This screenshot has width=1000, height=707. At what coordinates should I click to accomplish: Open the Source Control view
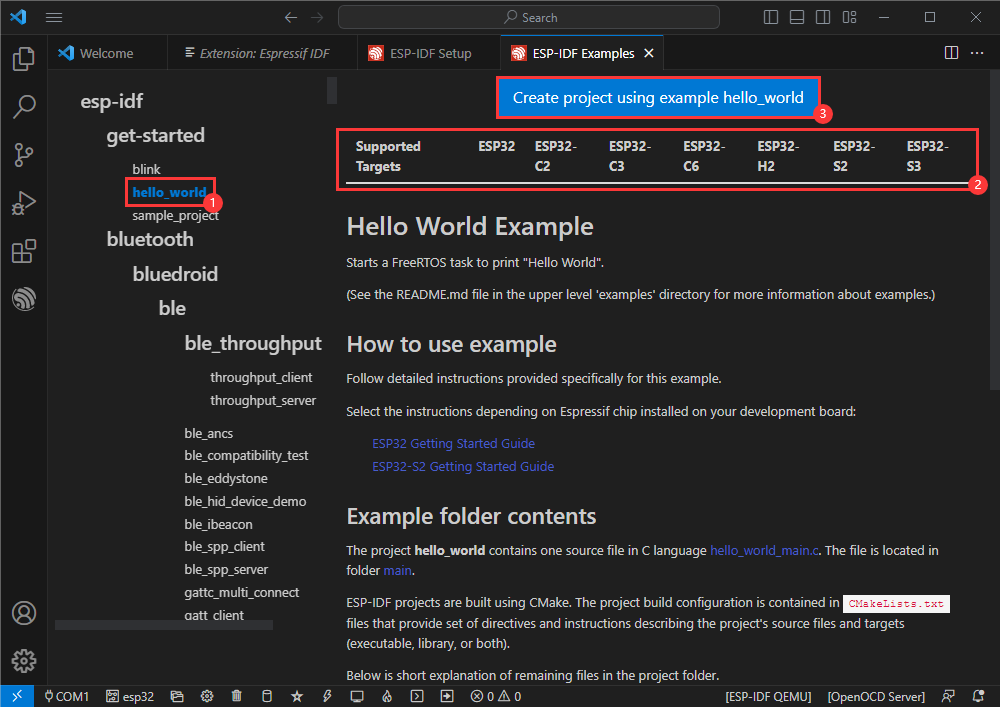point(24,154)
